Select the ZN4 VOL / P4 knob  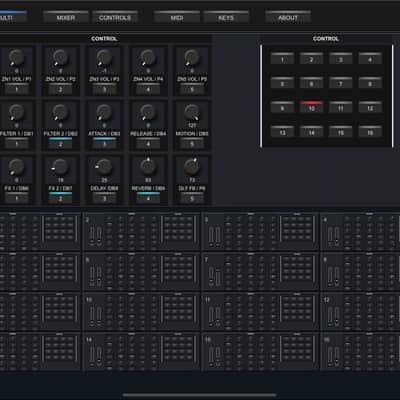click(x=148, y=57)
